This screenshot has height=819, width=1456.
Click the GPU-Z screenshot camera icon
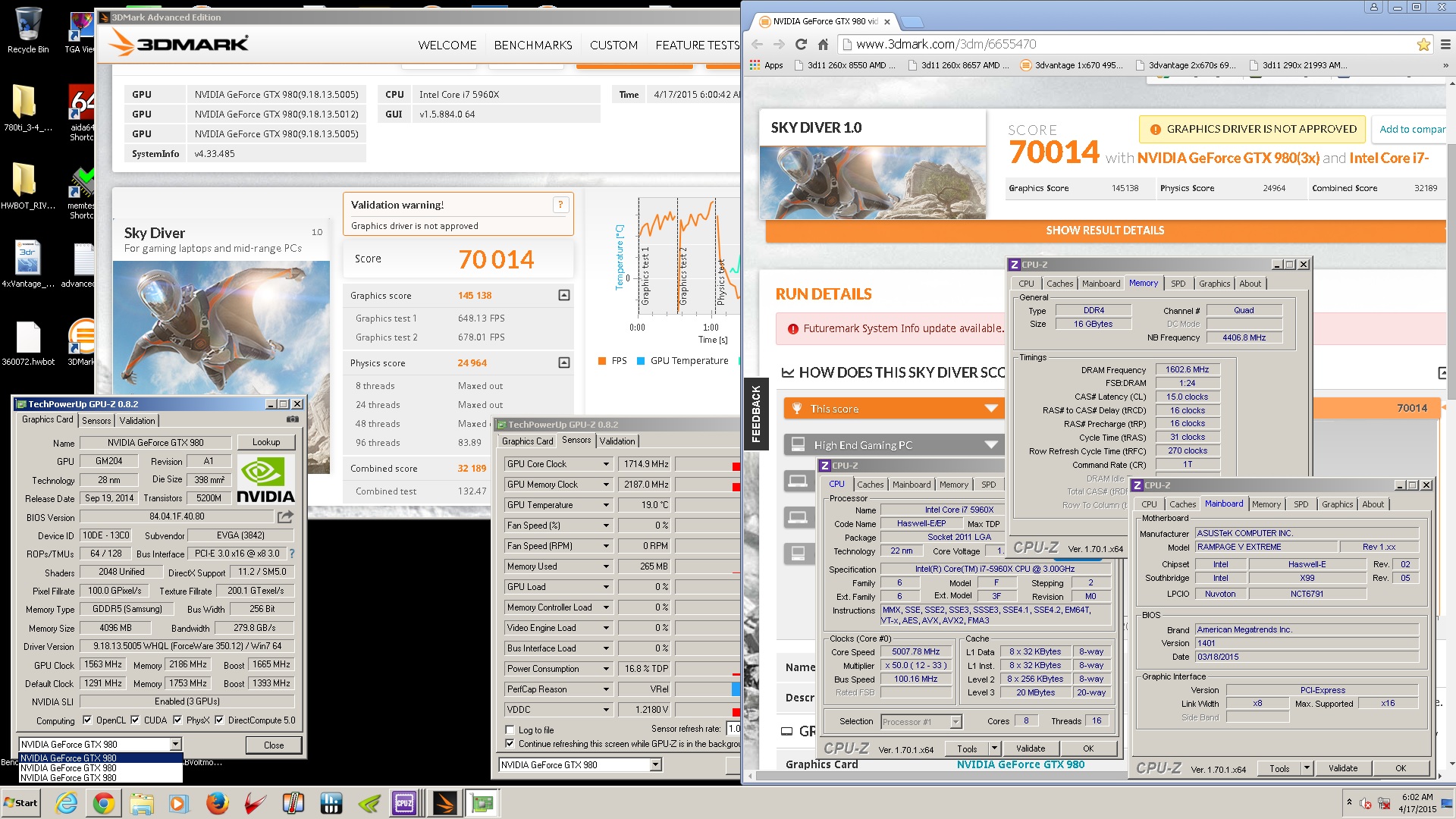(292, 419)
